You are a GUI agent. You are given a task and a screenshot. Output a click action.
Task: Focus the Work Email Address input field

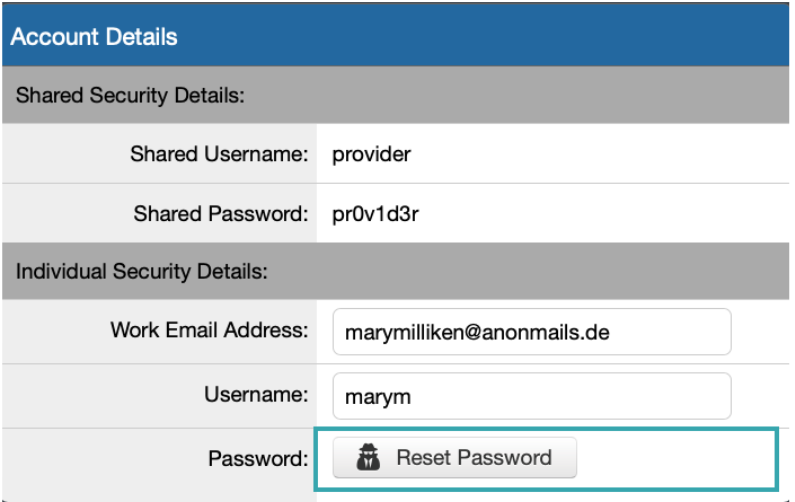point(532,332)
